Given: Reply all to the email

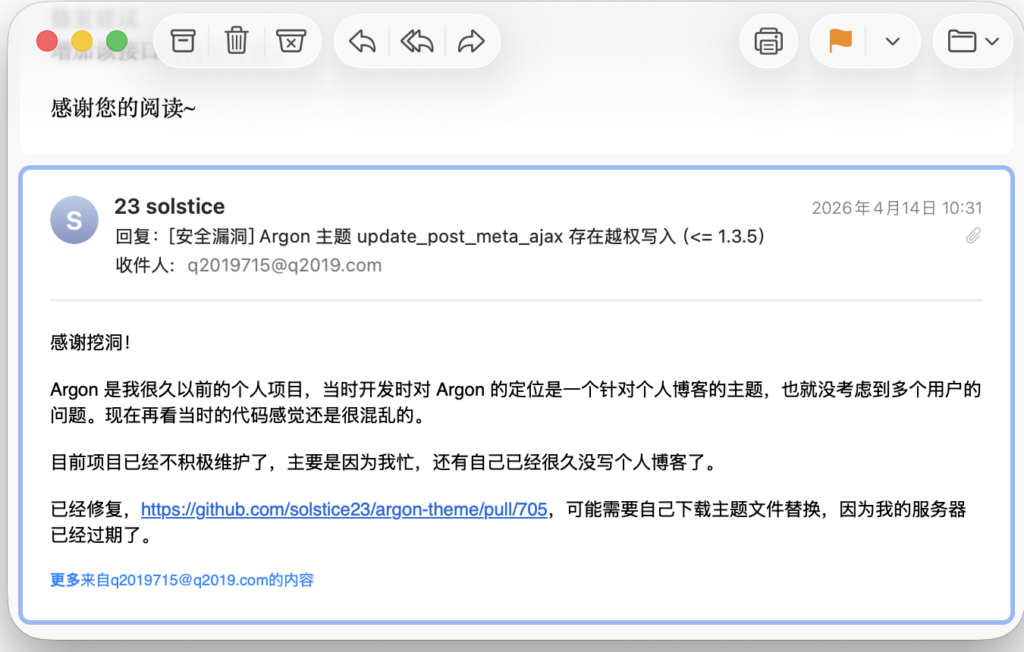Looking at the screenshot, I should (x=416, y=41).
